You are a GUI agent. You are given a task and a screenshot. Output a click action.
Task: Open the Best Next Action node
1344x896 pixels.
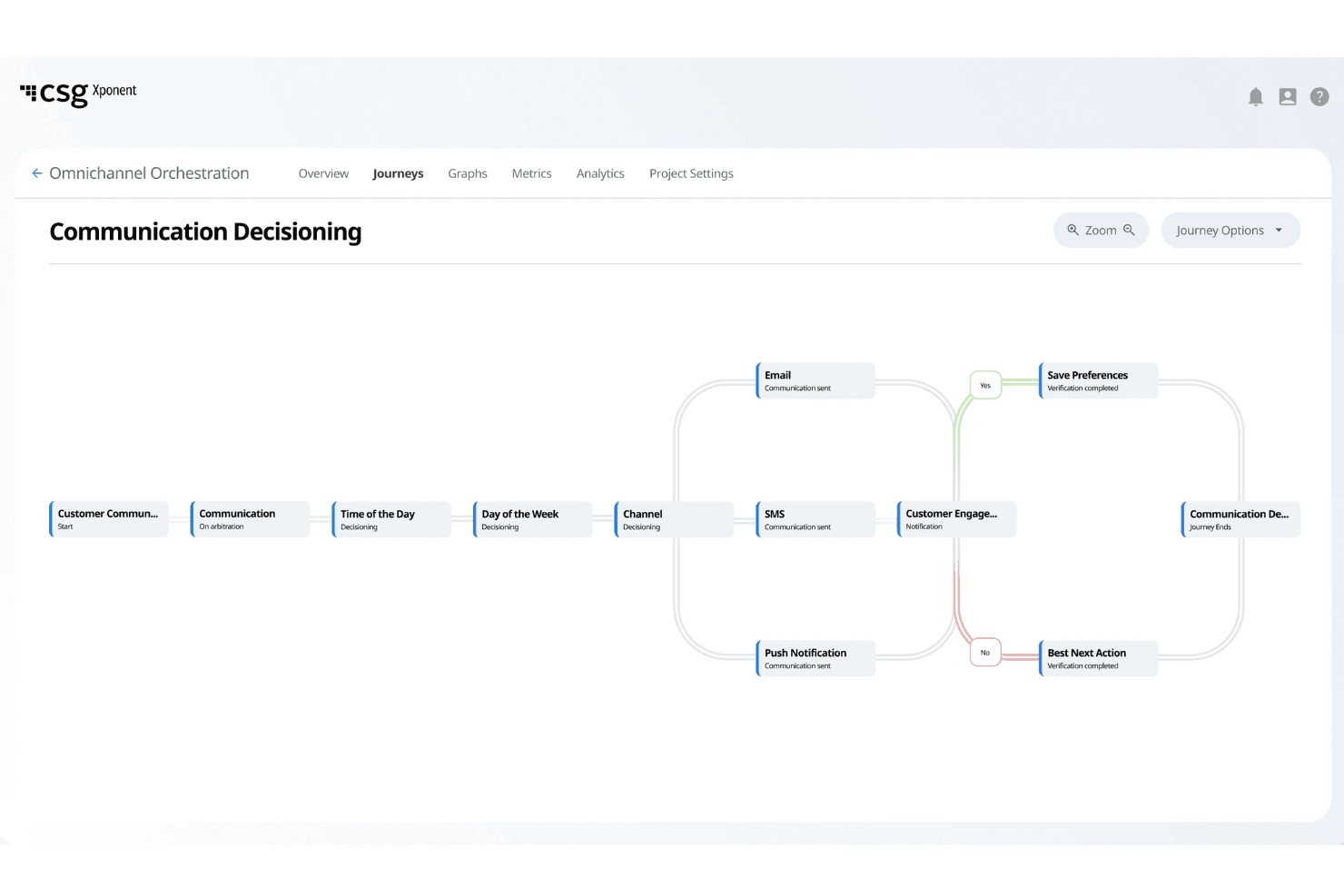(x=1098, y=658)
